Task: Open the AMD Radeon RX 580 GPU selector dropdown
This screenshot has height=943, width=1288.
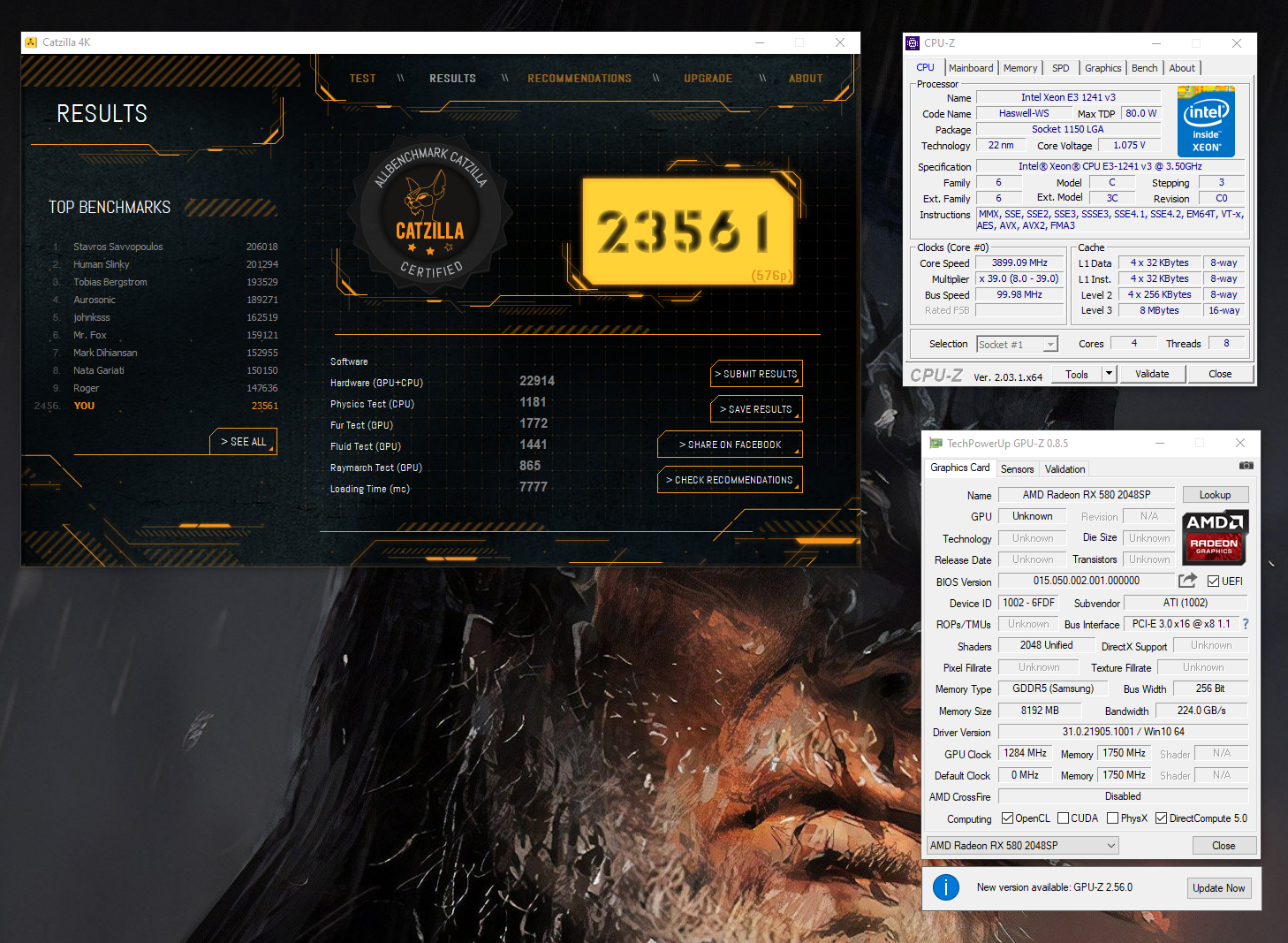Action: pos(1022,846)
